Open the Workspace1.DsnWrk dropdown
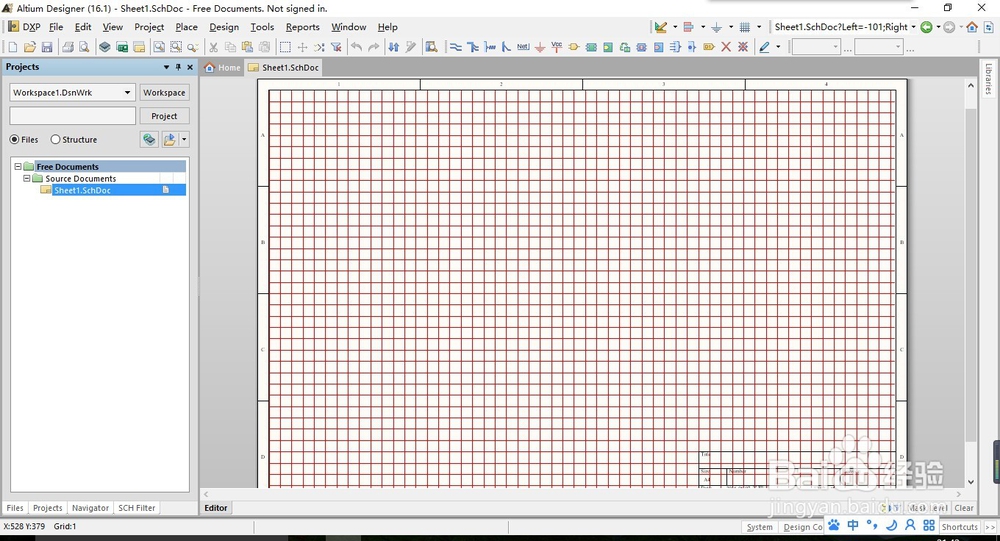 [128, 93]
